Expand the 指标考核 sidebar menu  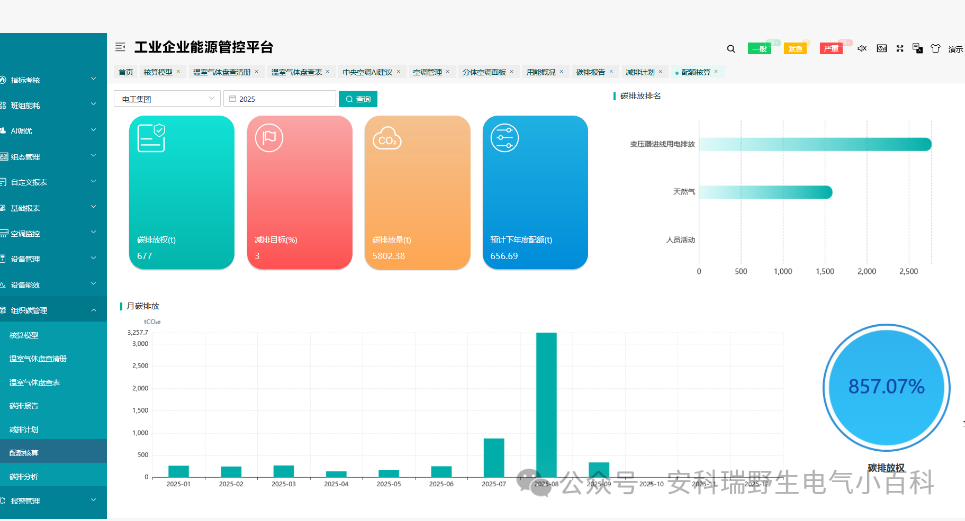tap(54, 79)
